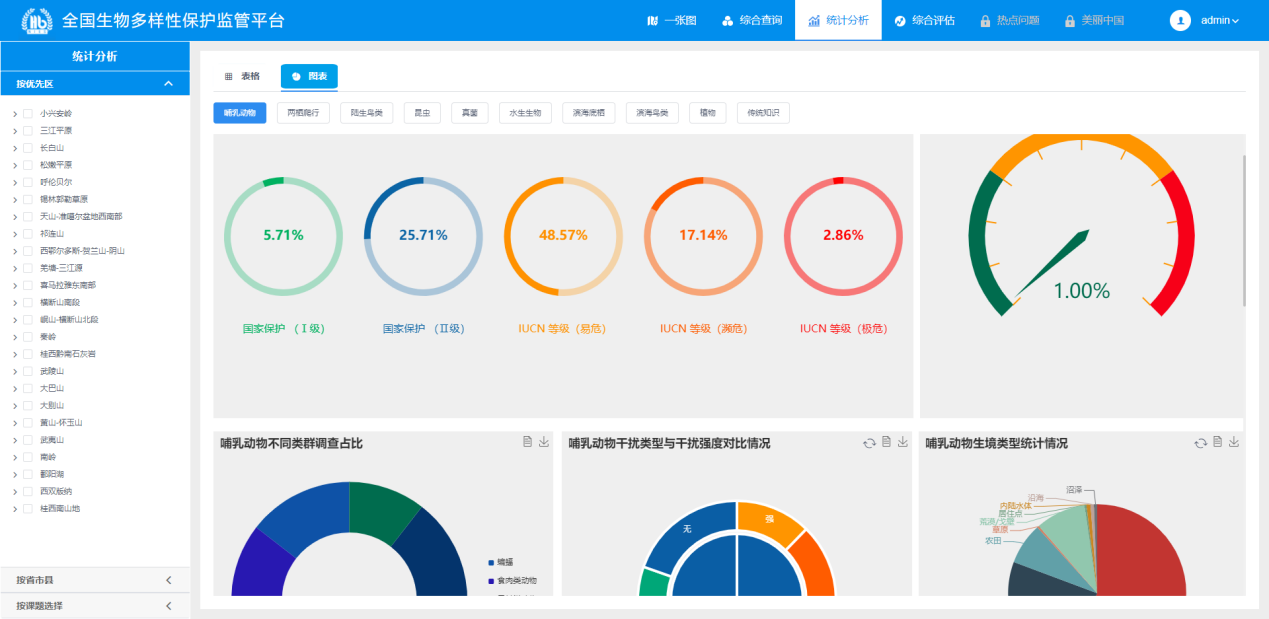Expand the 鄱阳湖 tree node arrow

click(15, 474)
